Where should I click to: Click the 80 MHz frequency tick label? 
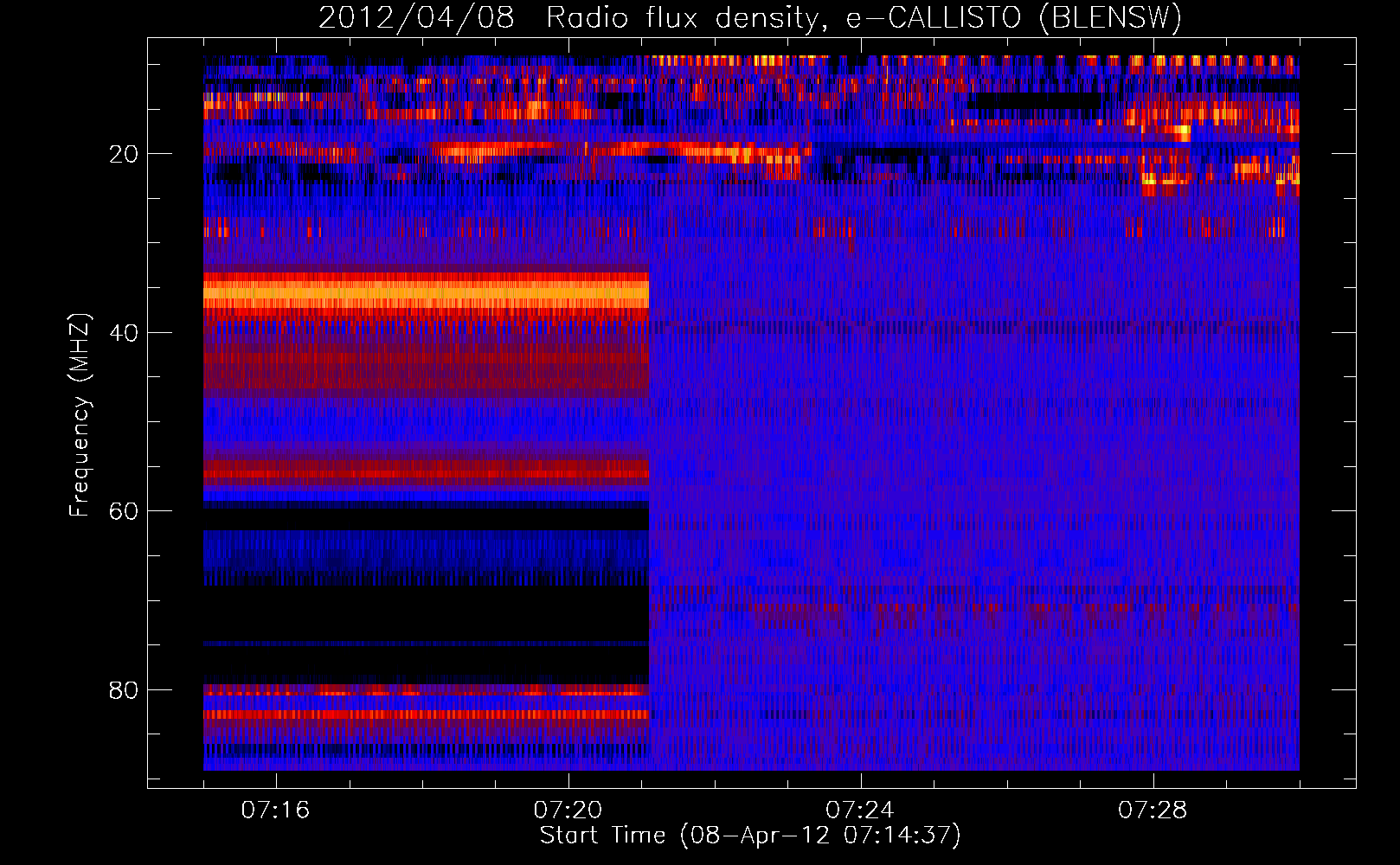(x=124, y=690)
